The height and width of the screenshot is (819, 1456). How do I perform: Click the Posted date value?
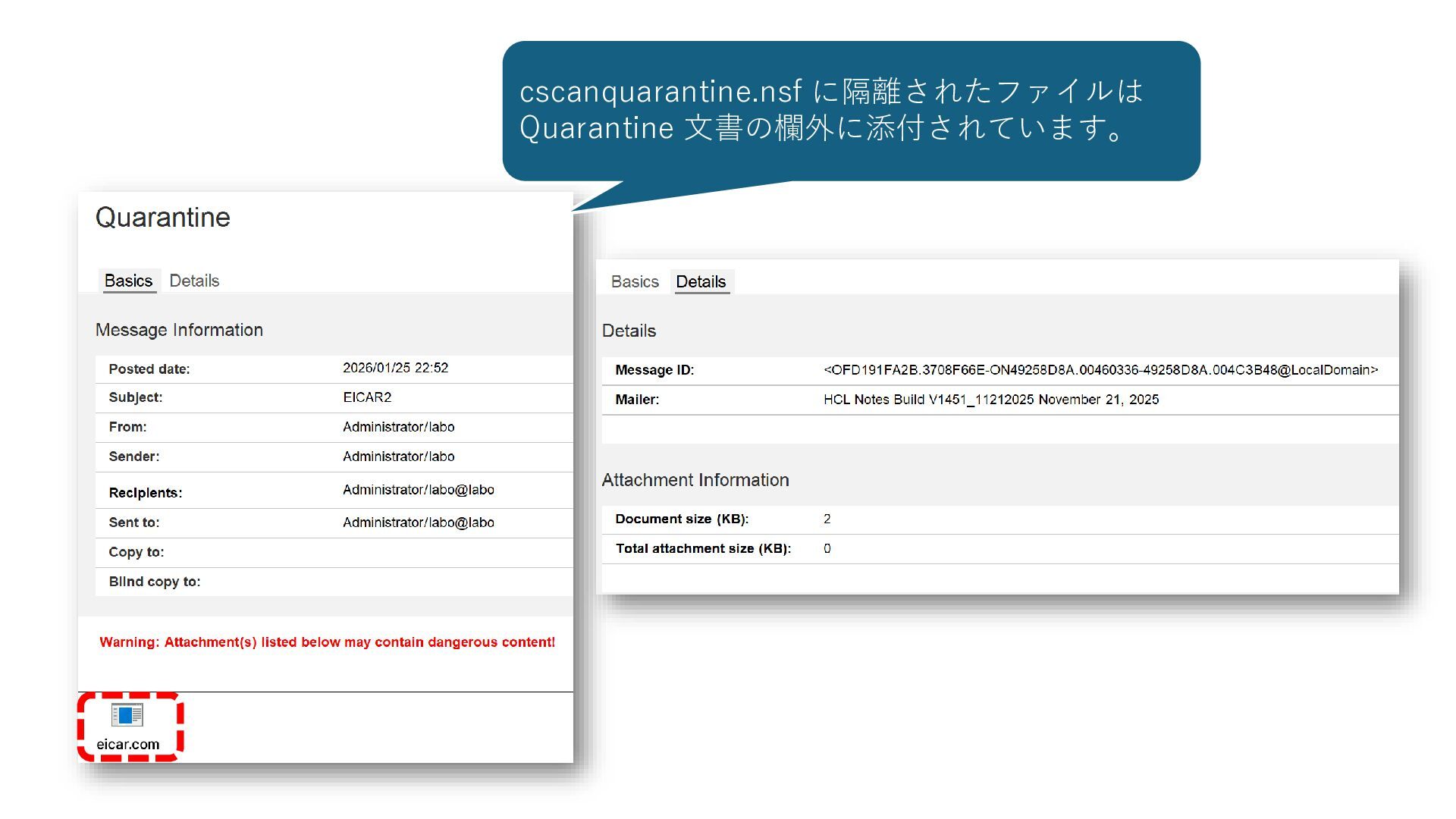coord(395,368)
